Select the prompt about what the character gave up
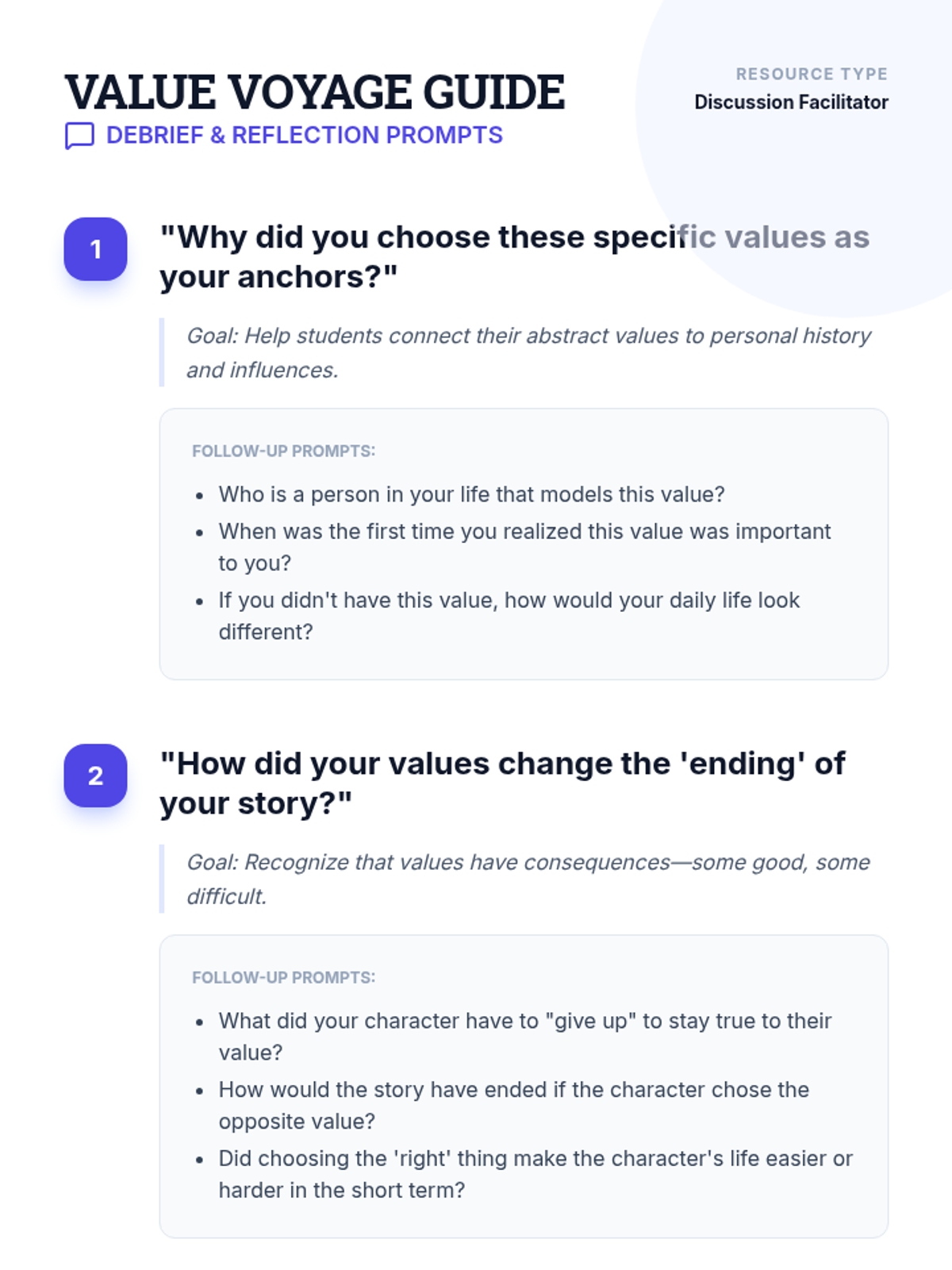952x1270 pixels. 524,1037
